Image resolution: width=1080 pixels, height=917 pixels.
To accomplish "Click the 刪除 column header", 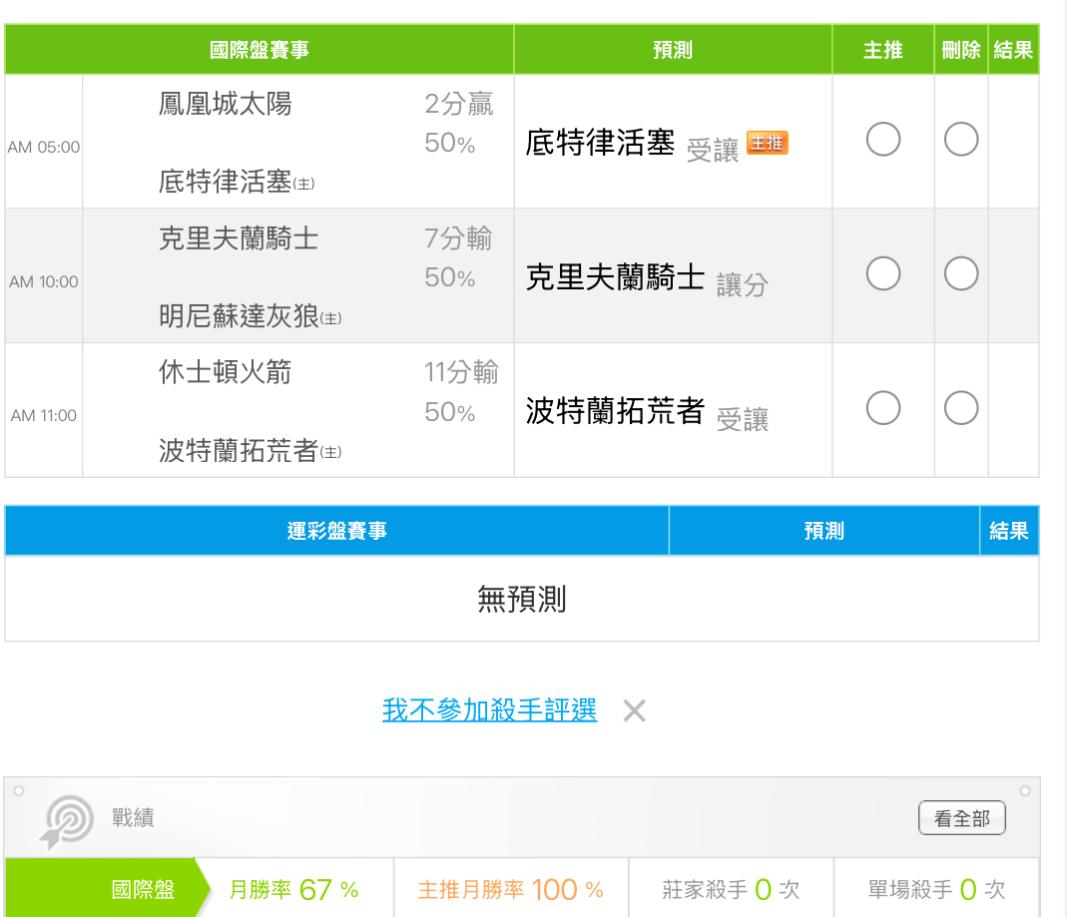I will (961, 50).
